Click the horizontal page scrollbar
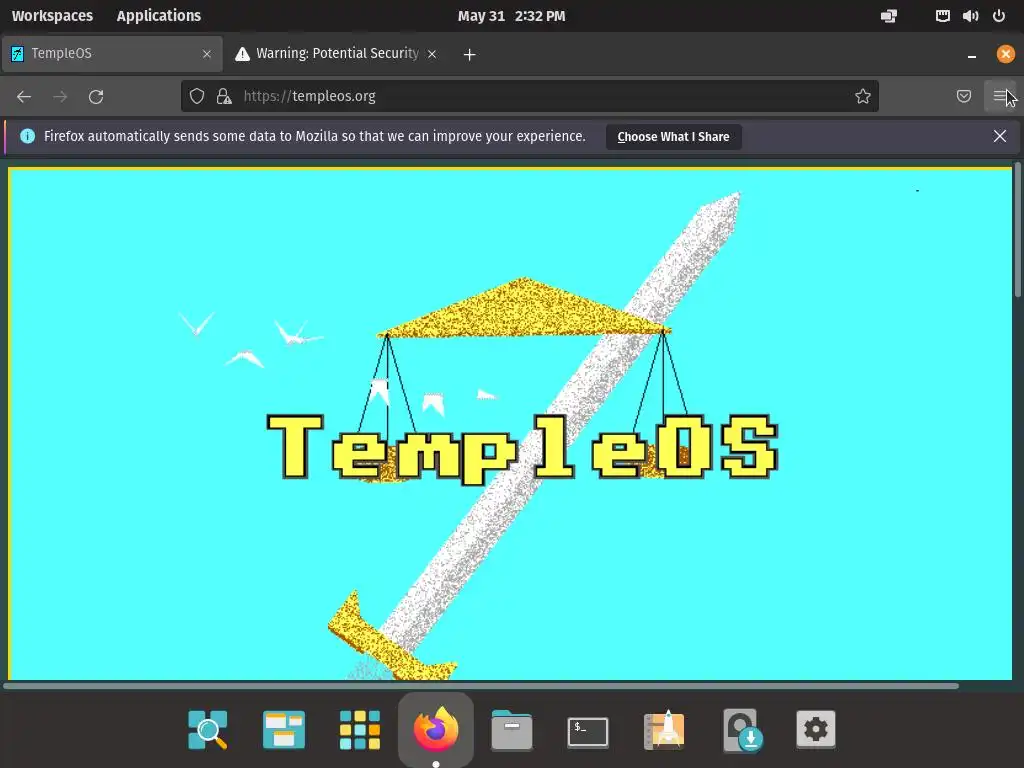1024x768 pixels. click(x=481, y=686)
